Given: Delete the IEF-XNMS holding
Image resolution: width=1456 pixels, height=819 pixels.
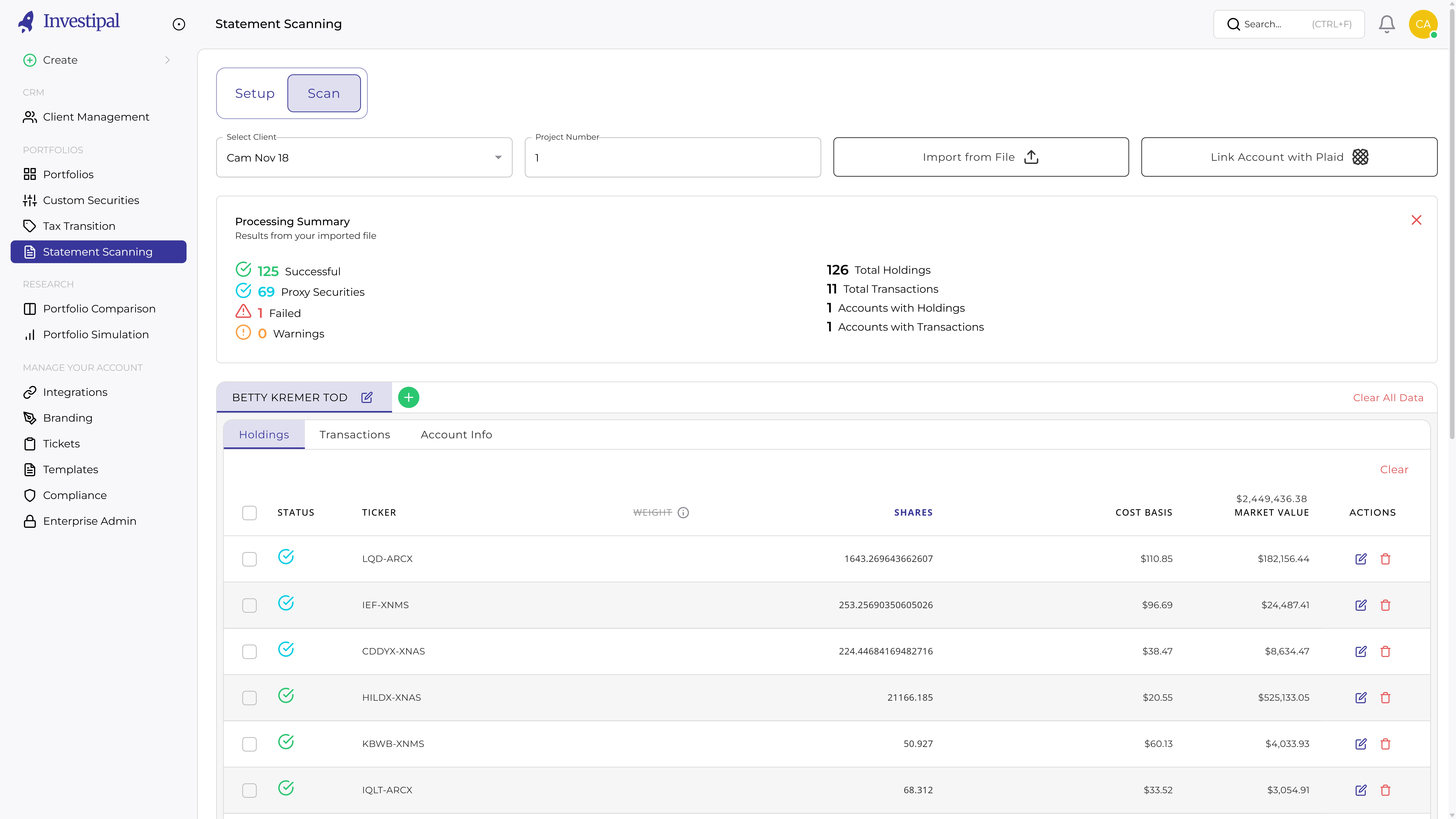Looking at the screenshot, I should (x=1385, y=605).
